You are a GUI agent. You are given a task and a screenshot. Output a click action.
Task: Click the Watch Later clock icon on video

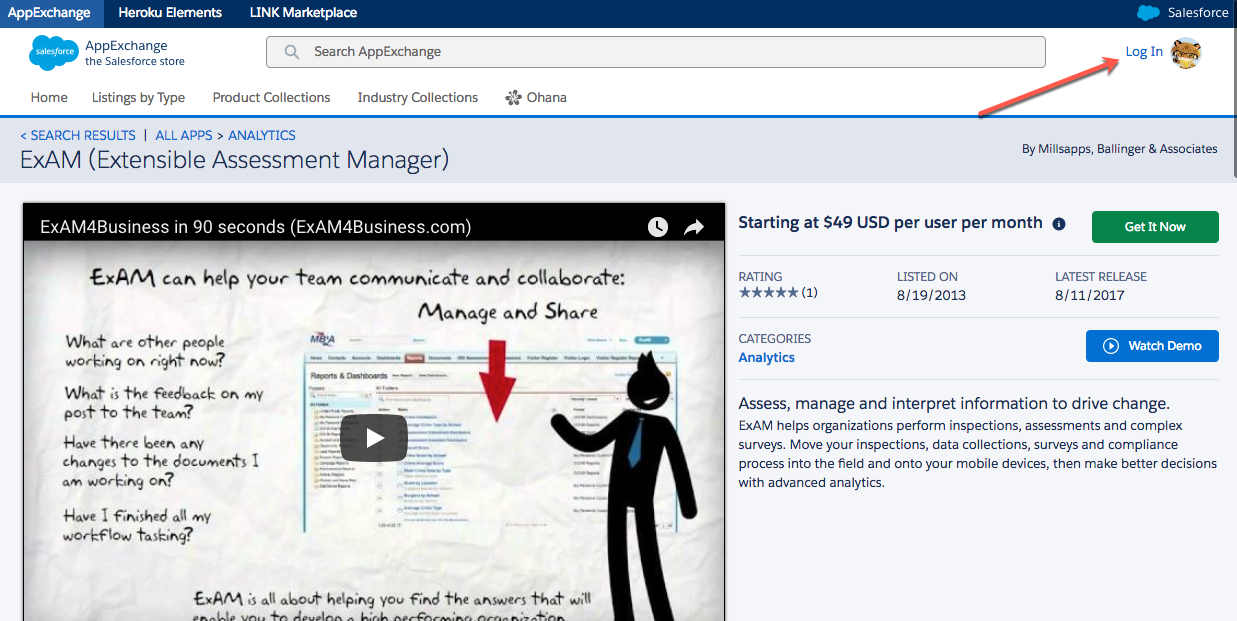[x=657, y=227]
